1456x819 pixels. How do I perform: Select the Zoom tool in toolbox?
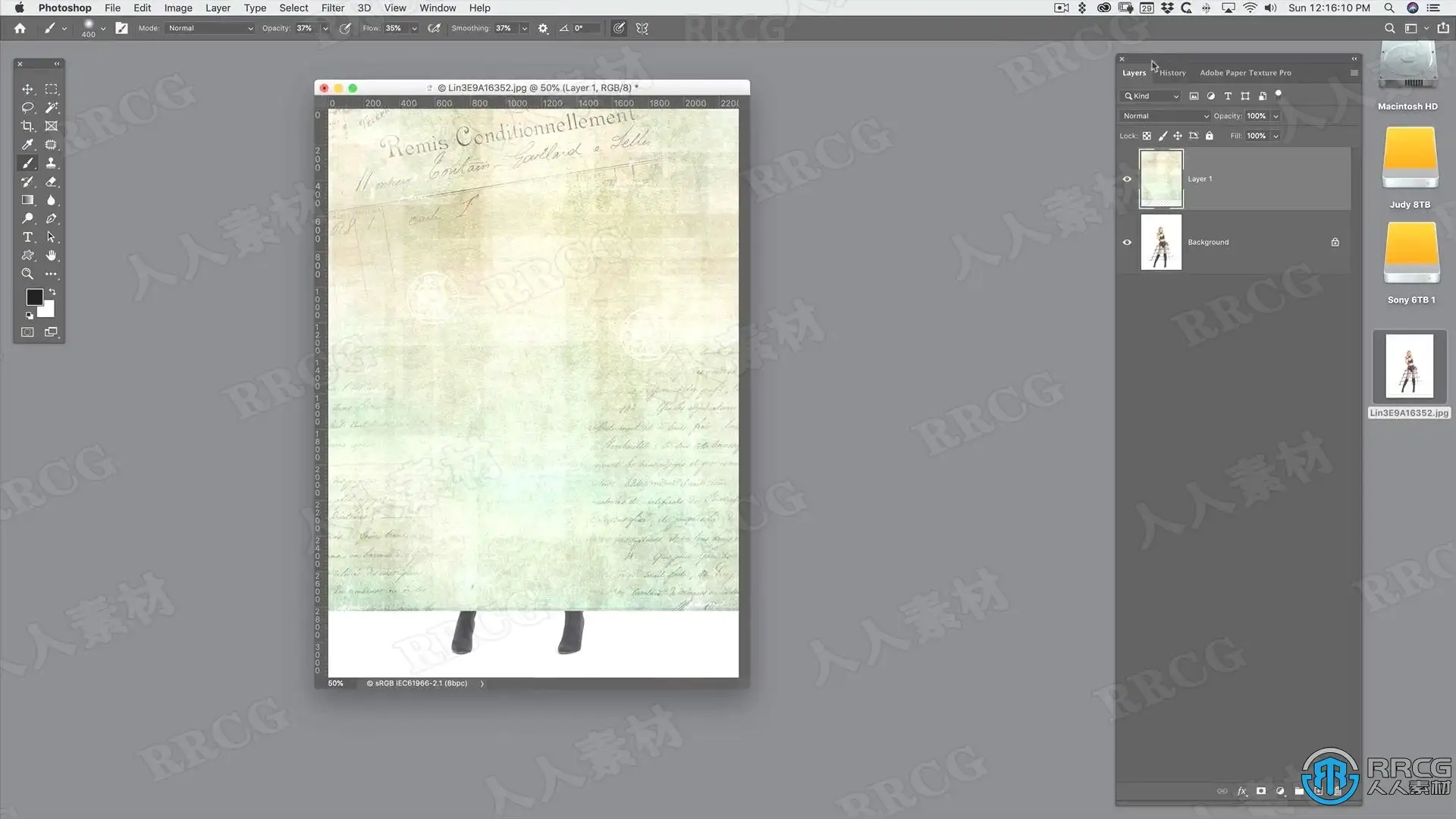[27, 275]
